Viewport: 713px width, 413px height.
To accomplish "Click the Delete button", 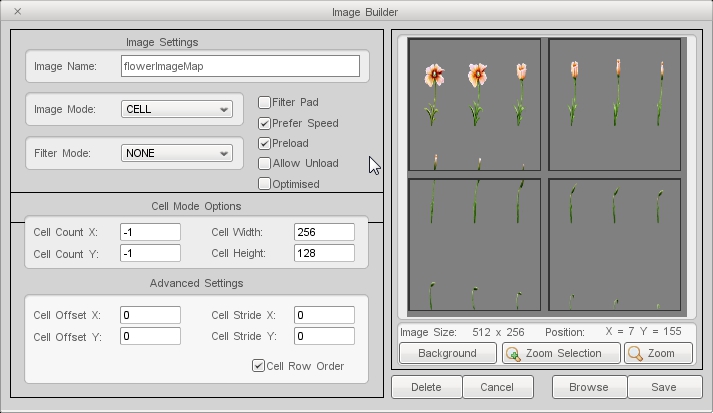I will click(x=427, y=387).
